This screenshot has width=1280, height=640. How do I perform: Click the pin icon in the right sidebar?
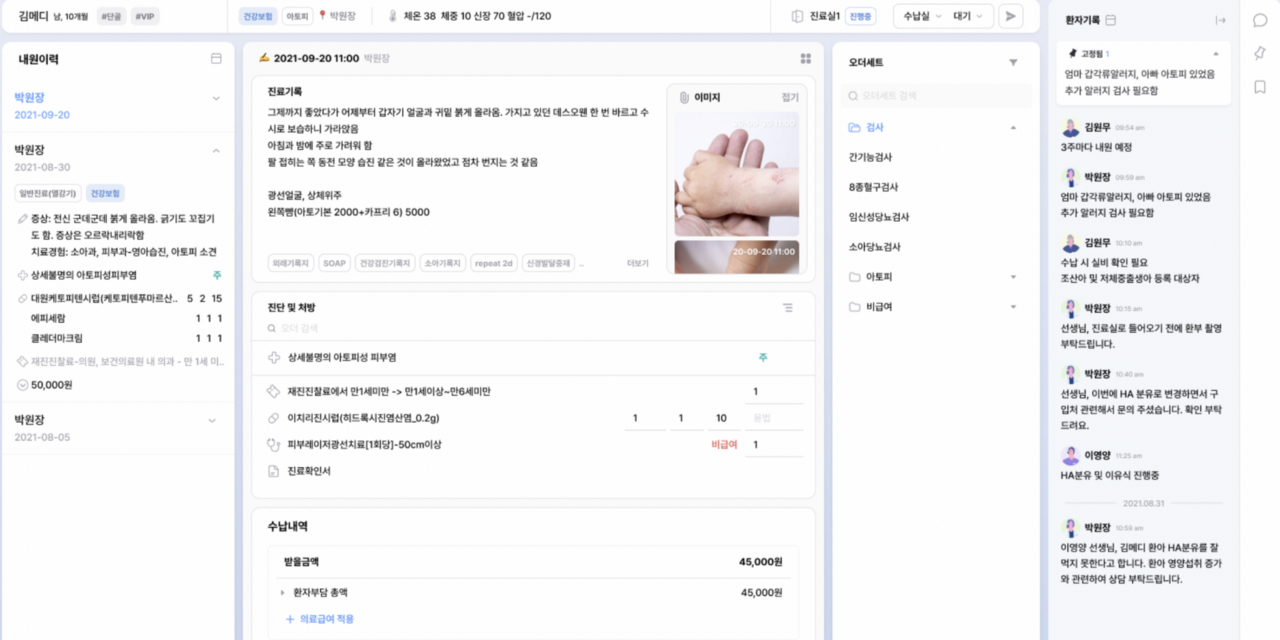[x=1260, y=53]
